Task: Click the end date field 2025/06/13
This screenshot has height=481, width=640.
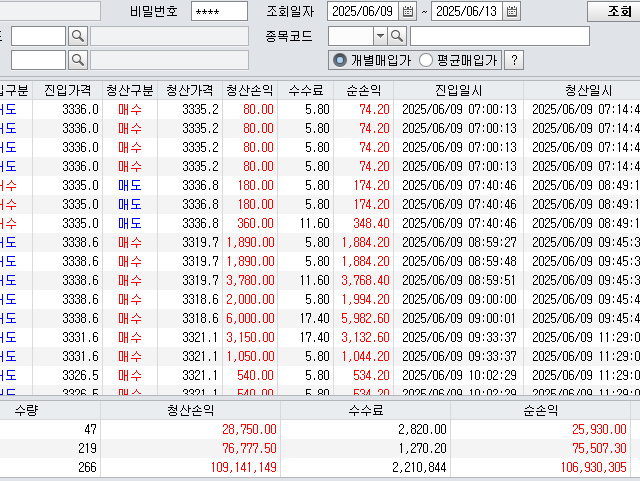Action: coord(467,12)
